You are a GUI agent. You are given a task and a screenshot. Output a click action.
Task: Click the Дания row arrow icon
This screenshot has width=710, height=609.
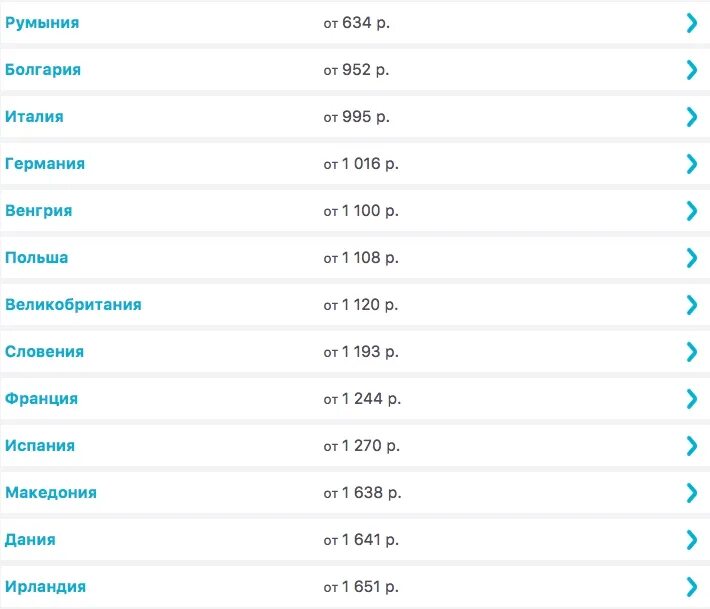click(691, 540)
